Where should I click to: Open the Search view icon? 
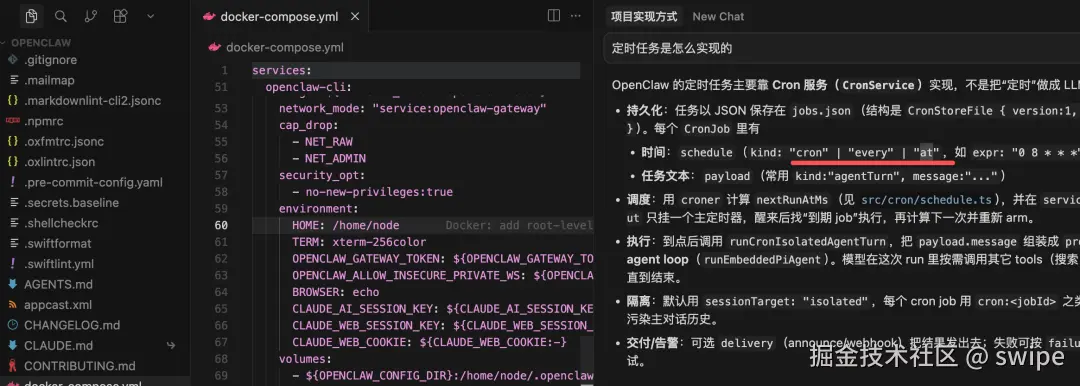click(61, 16)
